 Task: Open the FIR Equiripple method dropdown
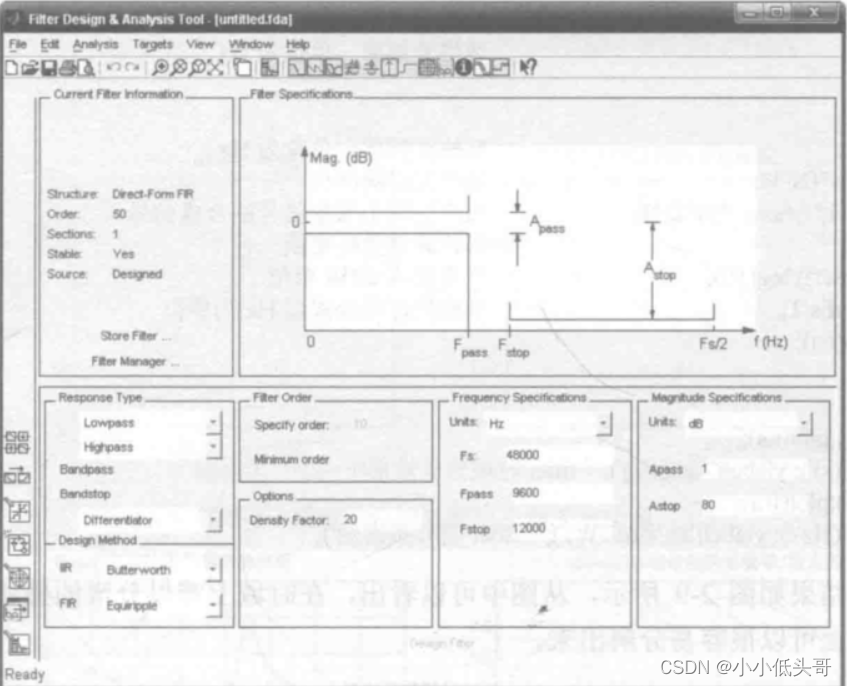[213, 604]
